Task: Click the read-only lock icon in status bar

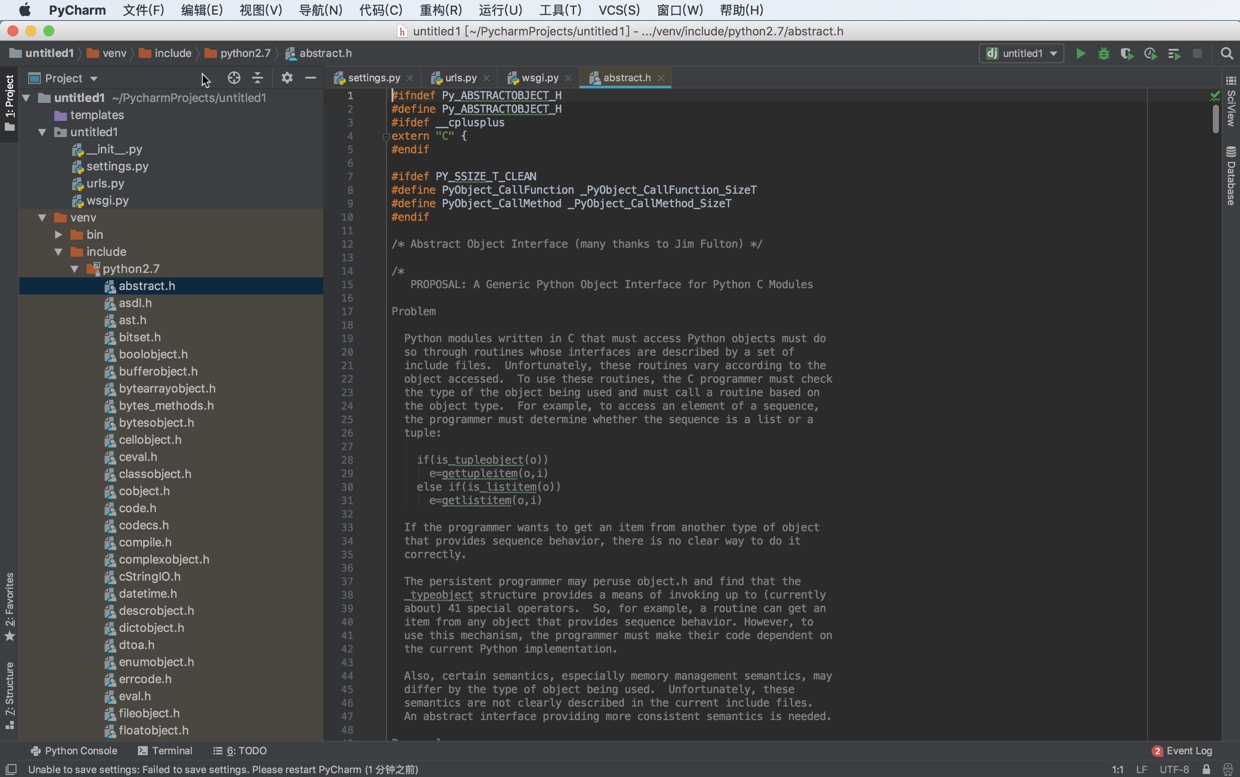Action: pyautogui.click(x=1207, y=769)
